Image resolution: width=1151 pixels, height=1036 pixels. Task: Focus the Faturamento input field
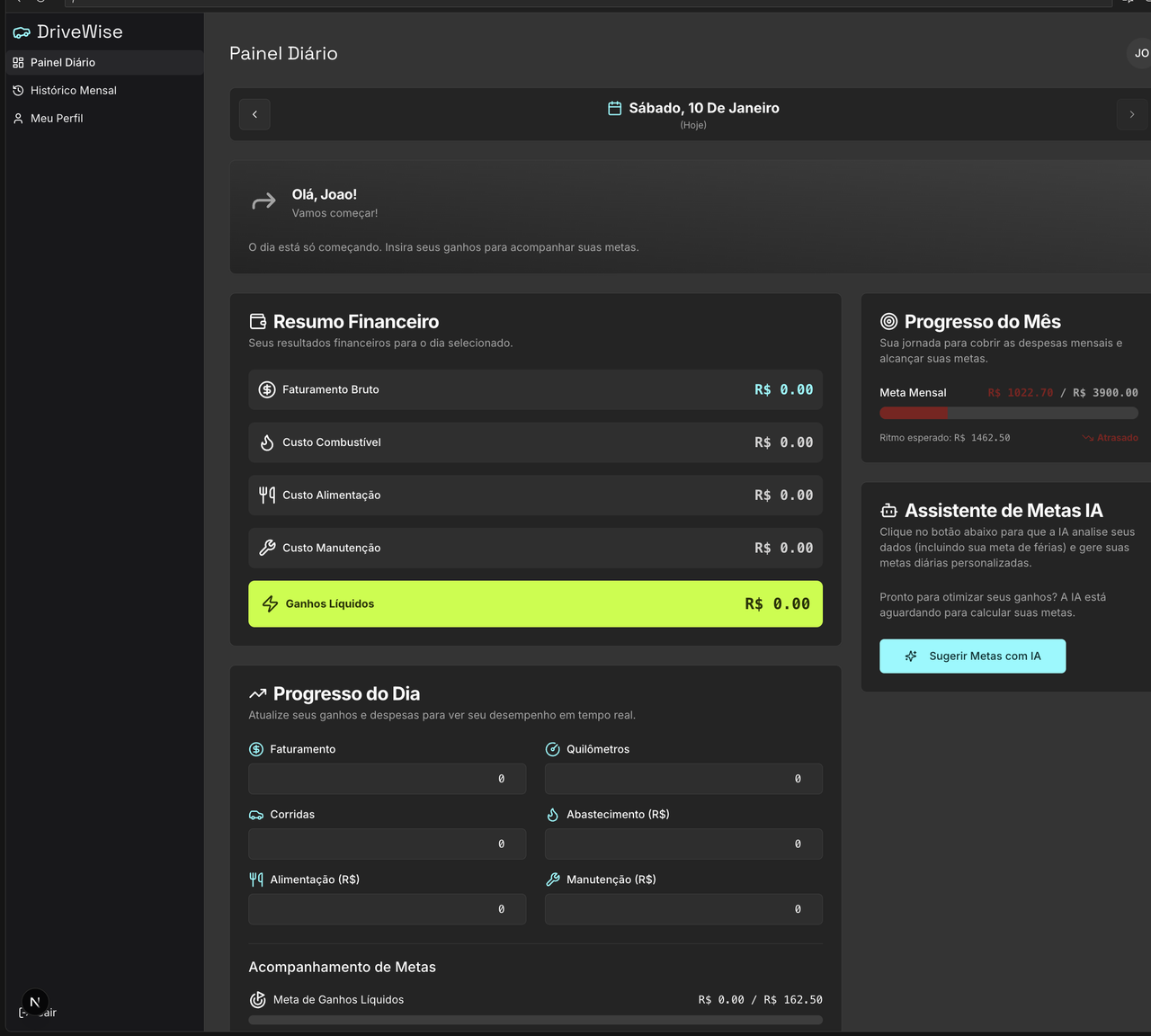[x=388, y=779]
